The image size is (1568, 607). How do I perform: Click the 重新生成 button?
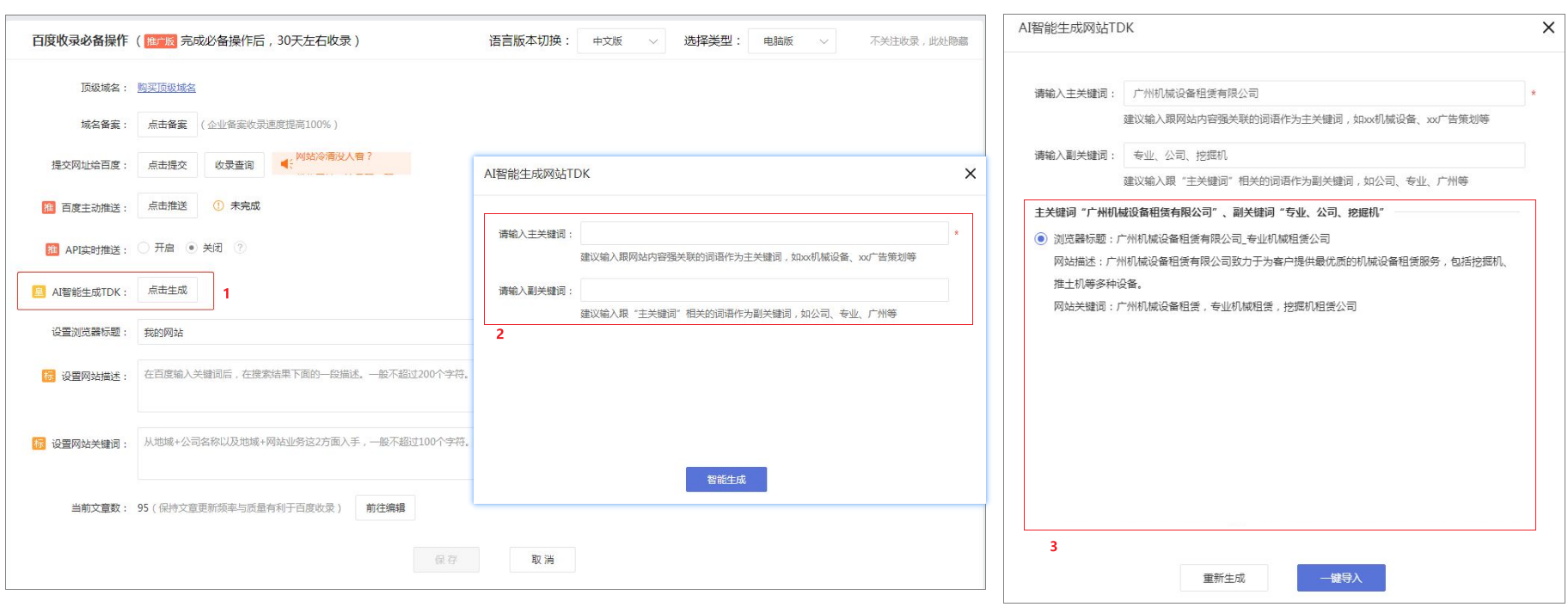pos(1224,578)
